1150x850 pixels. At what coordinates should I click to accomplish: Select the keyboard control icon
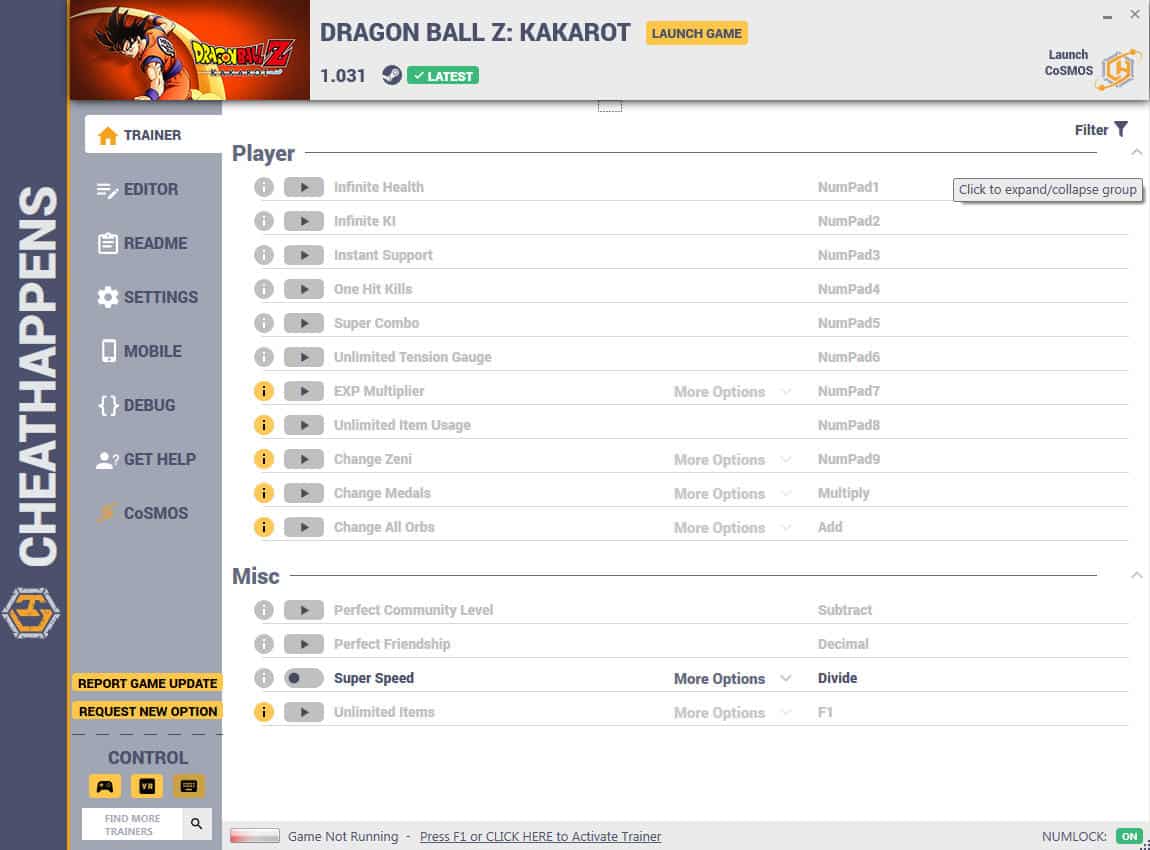(x=188, y=786)
